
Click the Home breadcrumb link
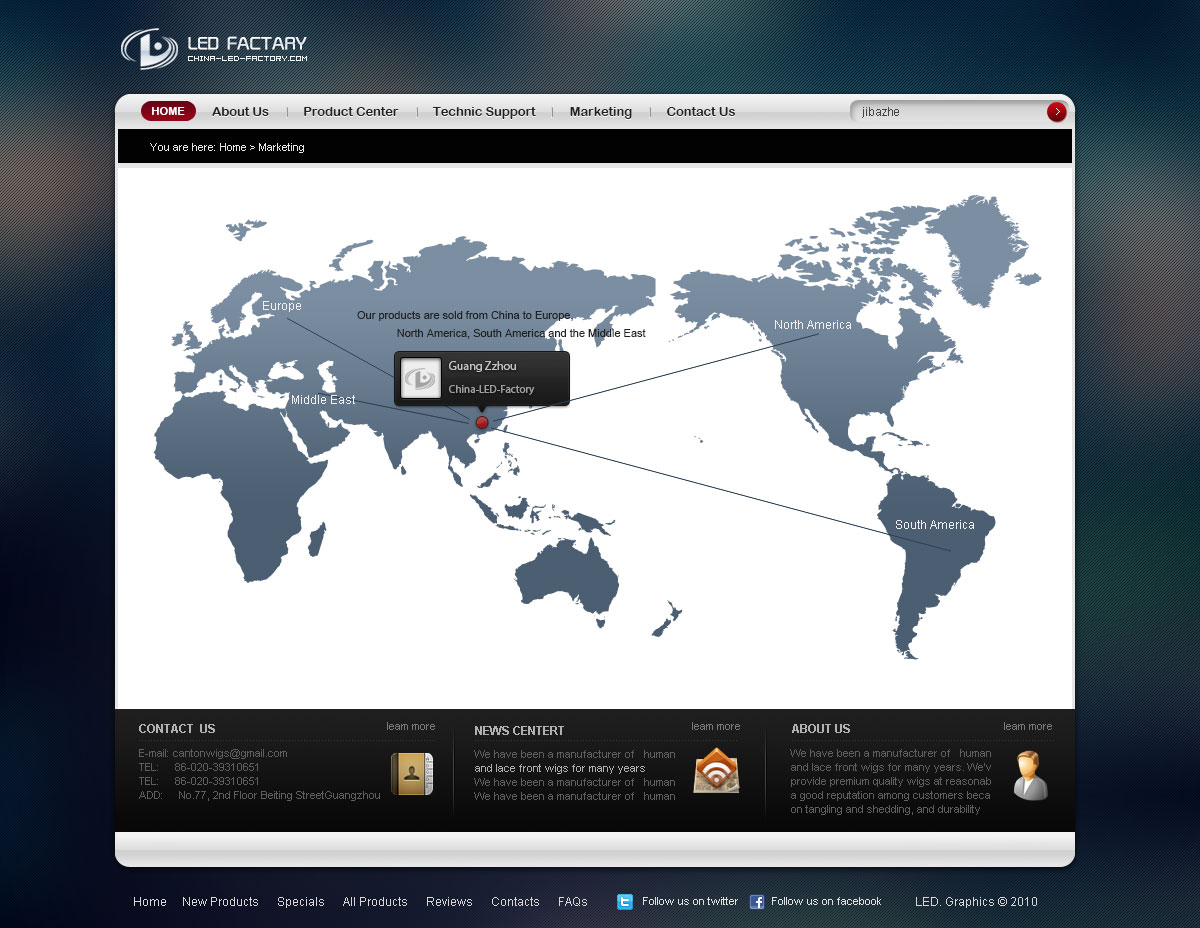pyautogui.click(x=232, y=147)
